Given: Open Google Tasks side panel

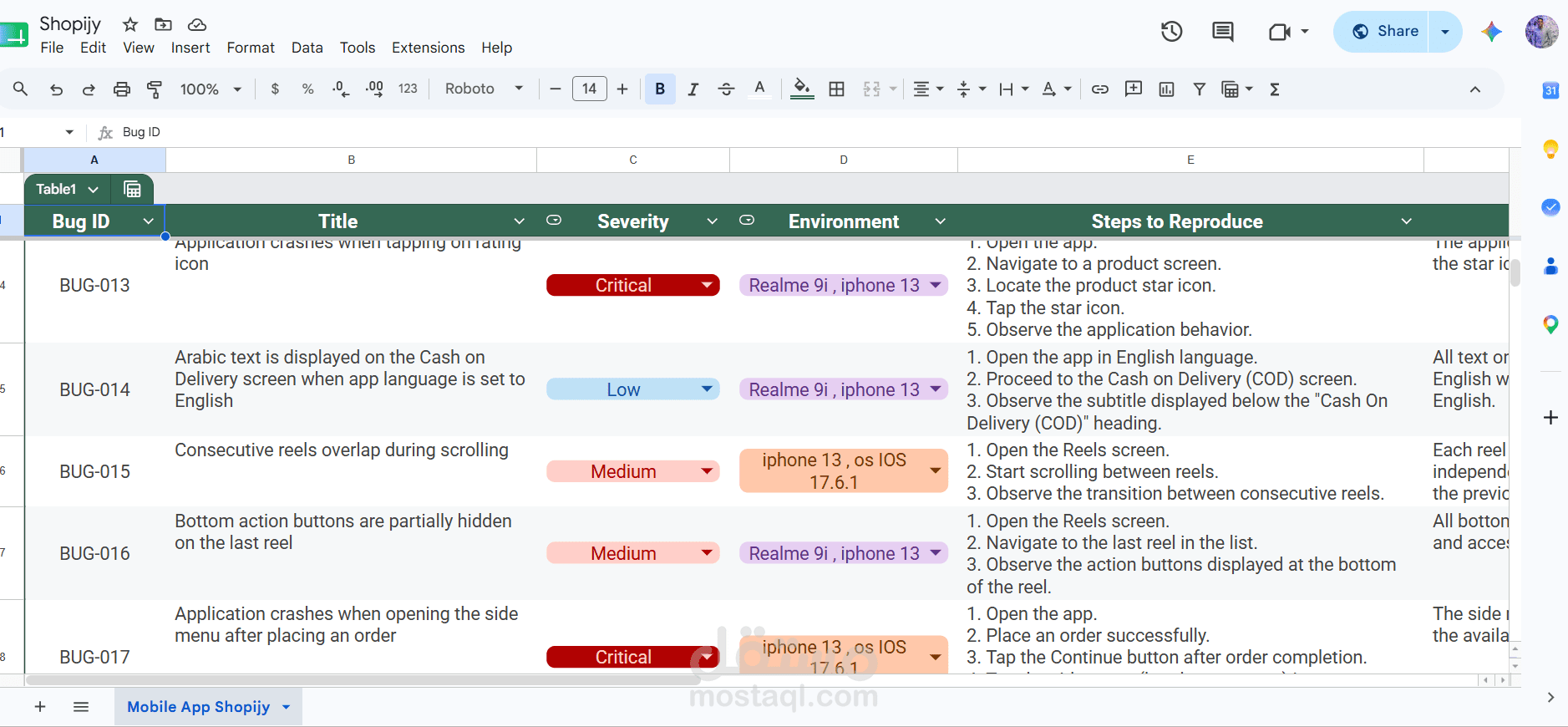Looking at the screenshot, I should (1550, 207).
